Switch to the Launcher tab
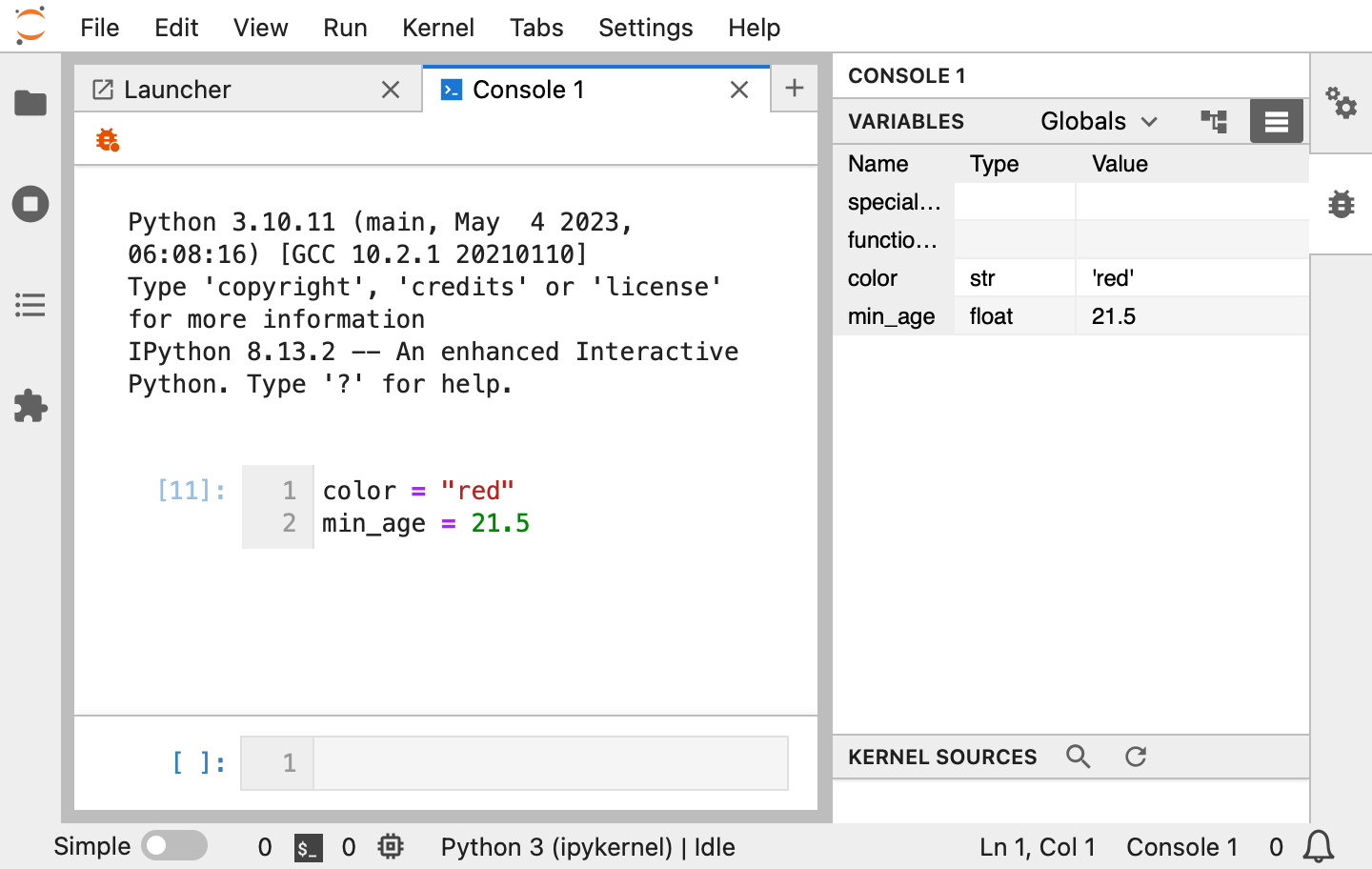Screen dimensions: 1372x869 point(248,90)
